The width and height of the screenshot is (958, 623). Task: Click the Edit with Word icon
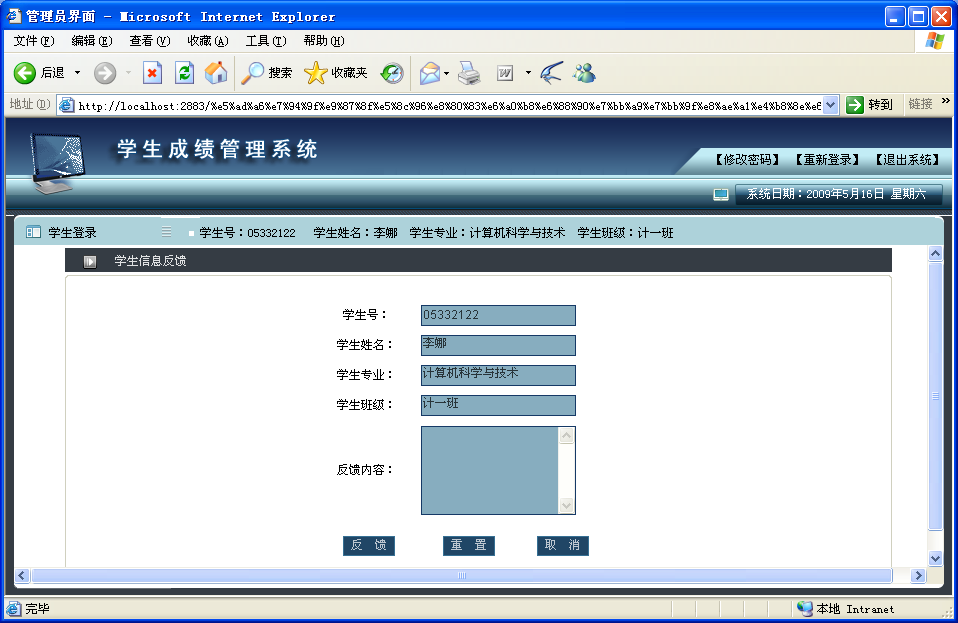click(505, 73)
